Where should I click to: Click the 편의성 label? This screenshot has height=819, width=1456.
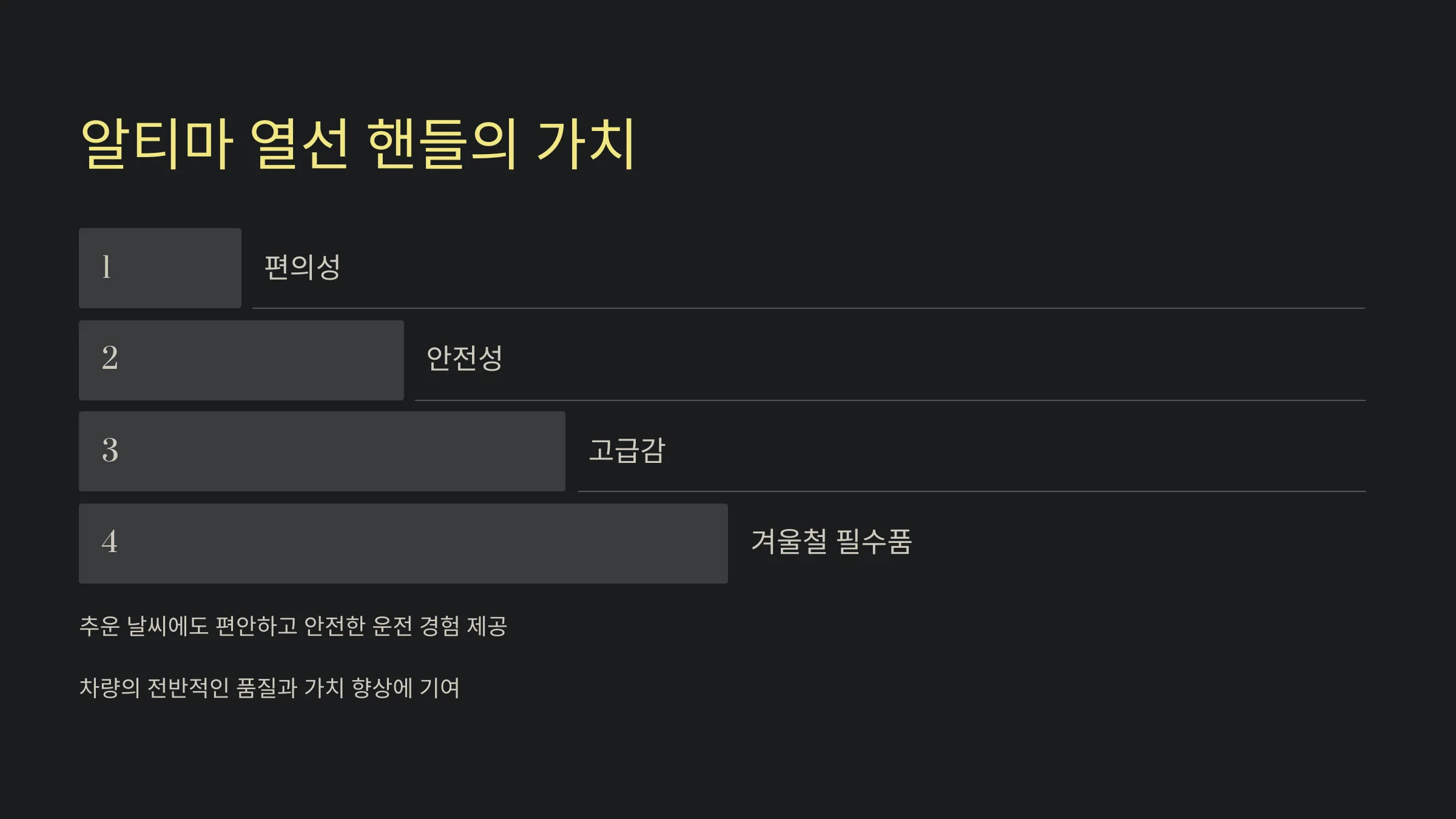(x=303, y=268)
